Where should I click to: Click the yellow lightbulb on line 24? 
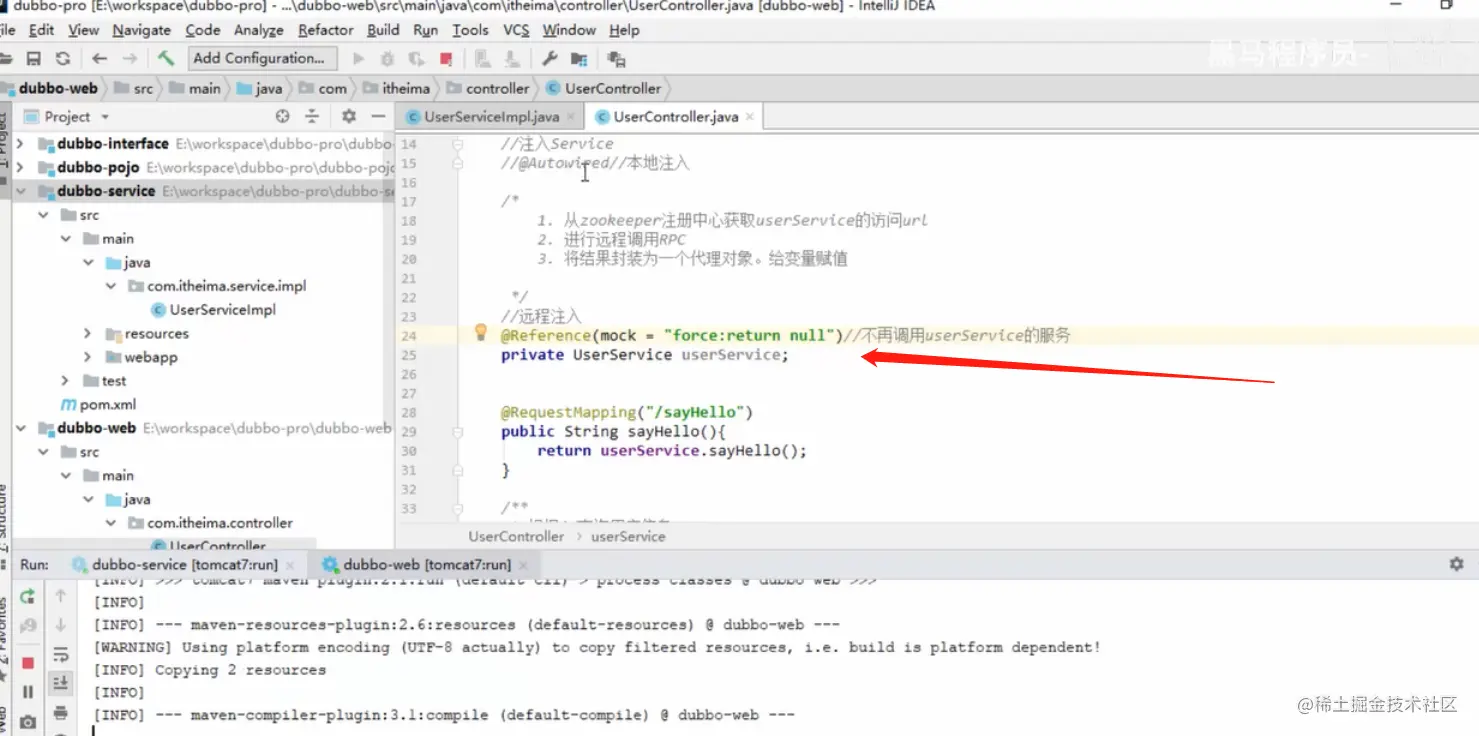480,332
